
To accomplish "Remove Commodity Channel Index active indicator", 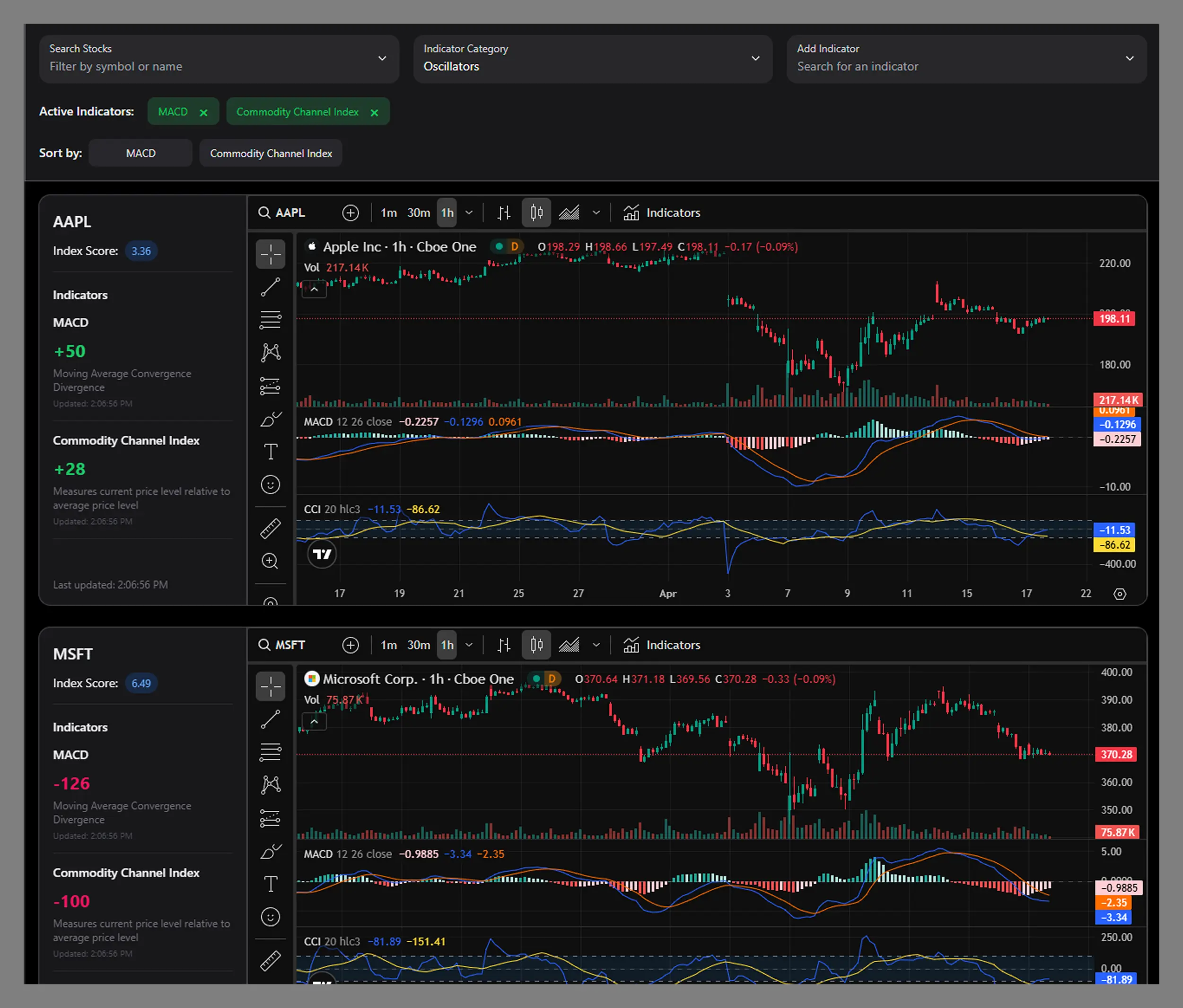I will [x=375, y=113].
